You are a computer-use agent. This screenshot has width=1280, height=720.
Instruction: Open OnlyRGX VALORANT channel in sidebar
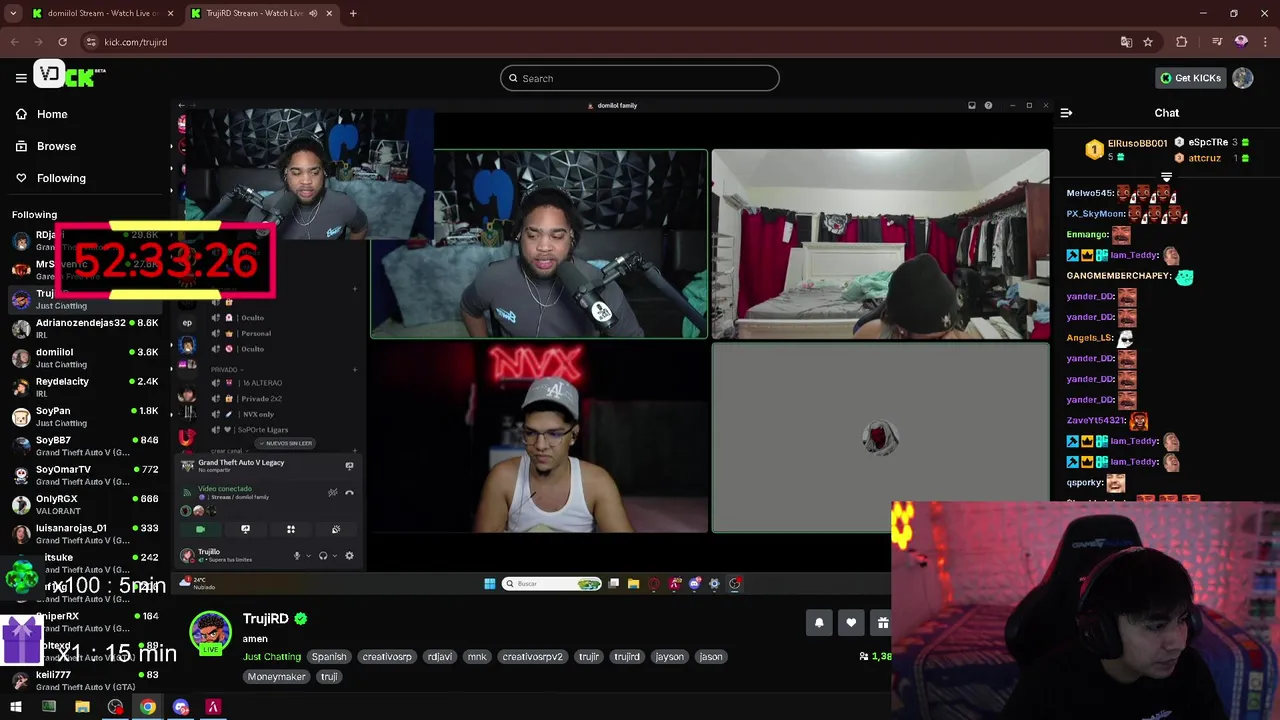85,504
